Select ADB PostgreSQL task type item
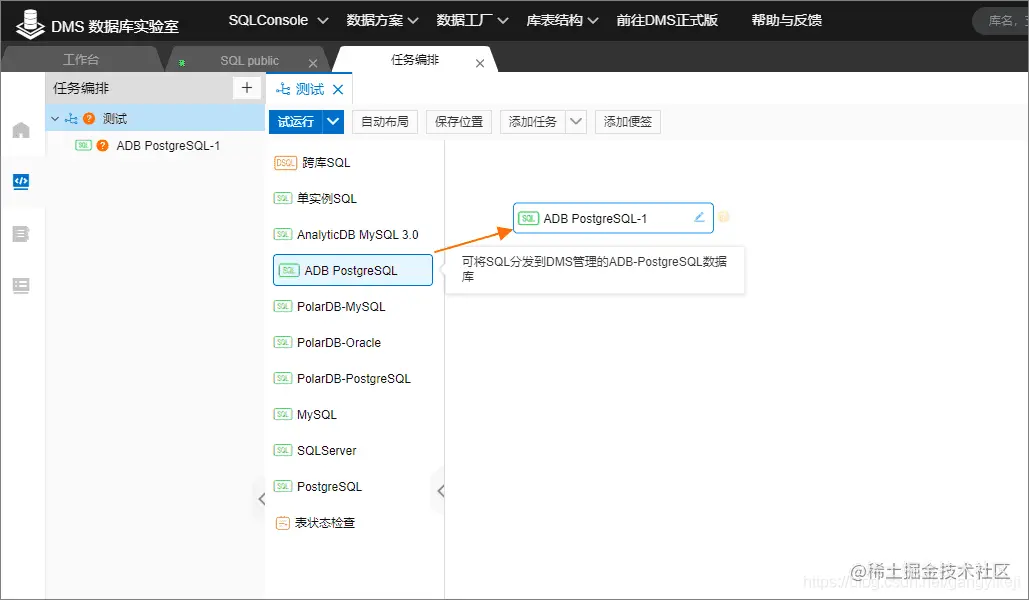The height and width of the screenshot is (600, 1029). 353,270
